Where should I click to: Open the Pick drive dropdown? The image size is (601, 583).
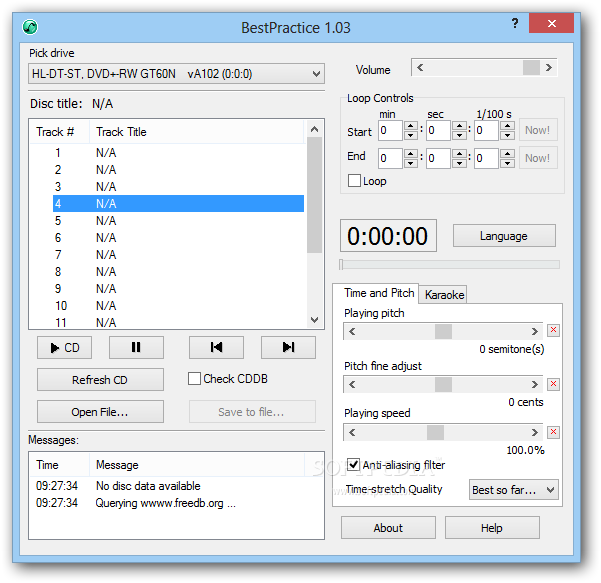[176, 74]
